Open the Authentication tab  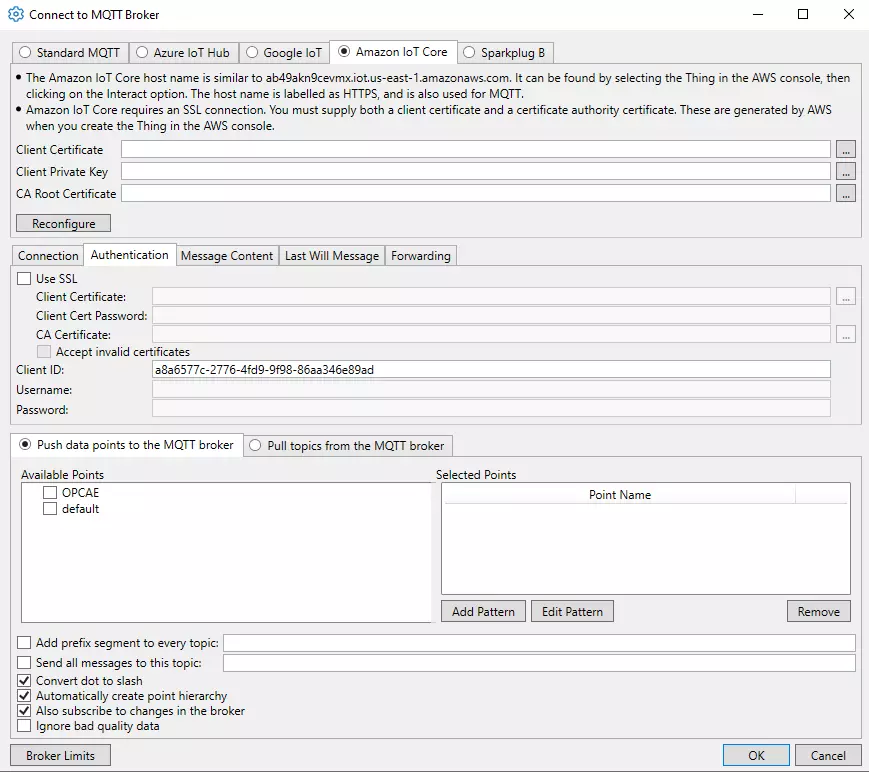point(130,254)
